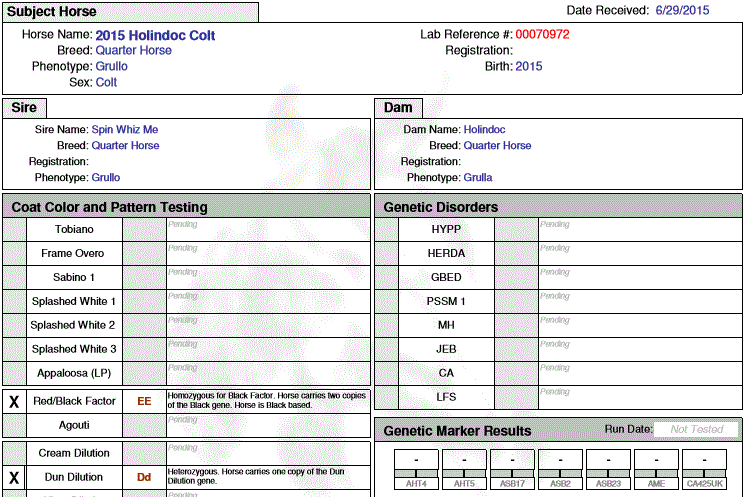Screen dimensions: 746x497
Task: Check the empty box beside Sabino 1
Action: tap(14, 278)
